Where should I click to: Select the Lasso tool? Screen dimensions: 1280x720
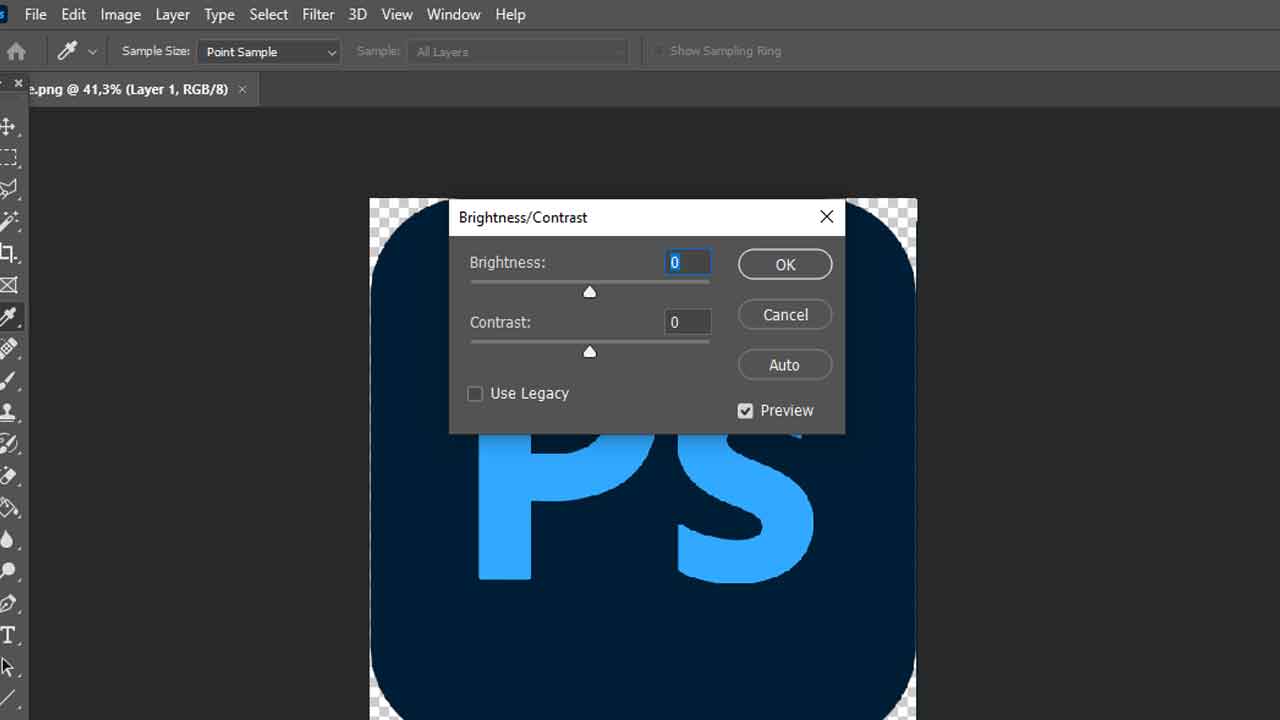(8, 189)
